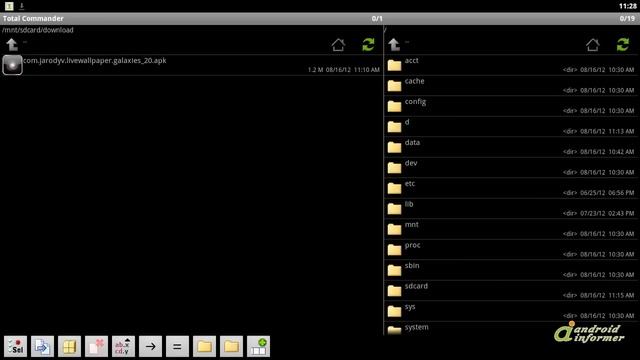Tap folder button beside the equals button
The image size is (640, 360).
(x=204, y=347)
